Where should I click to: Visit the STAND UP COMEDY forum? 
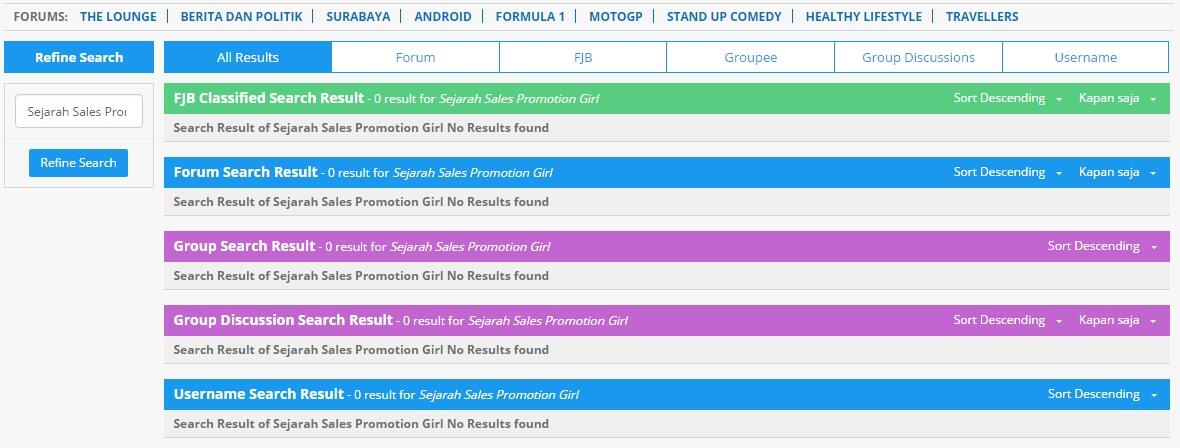click(724, 17)
